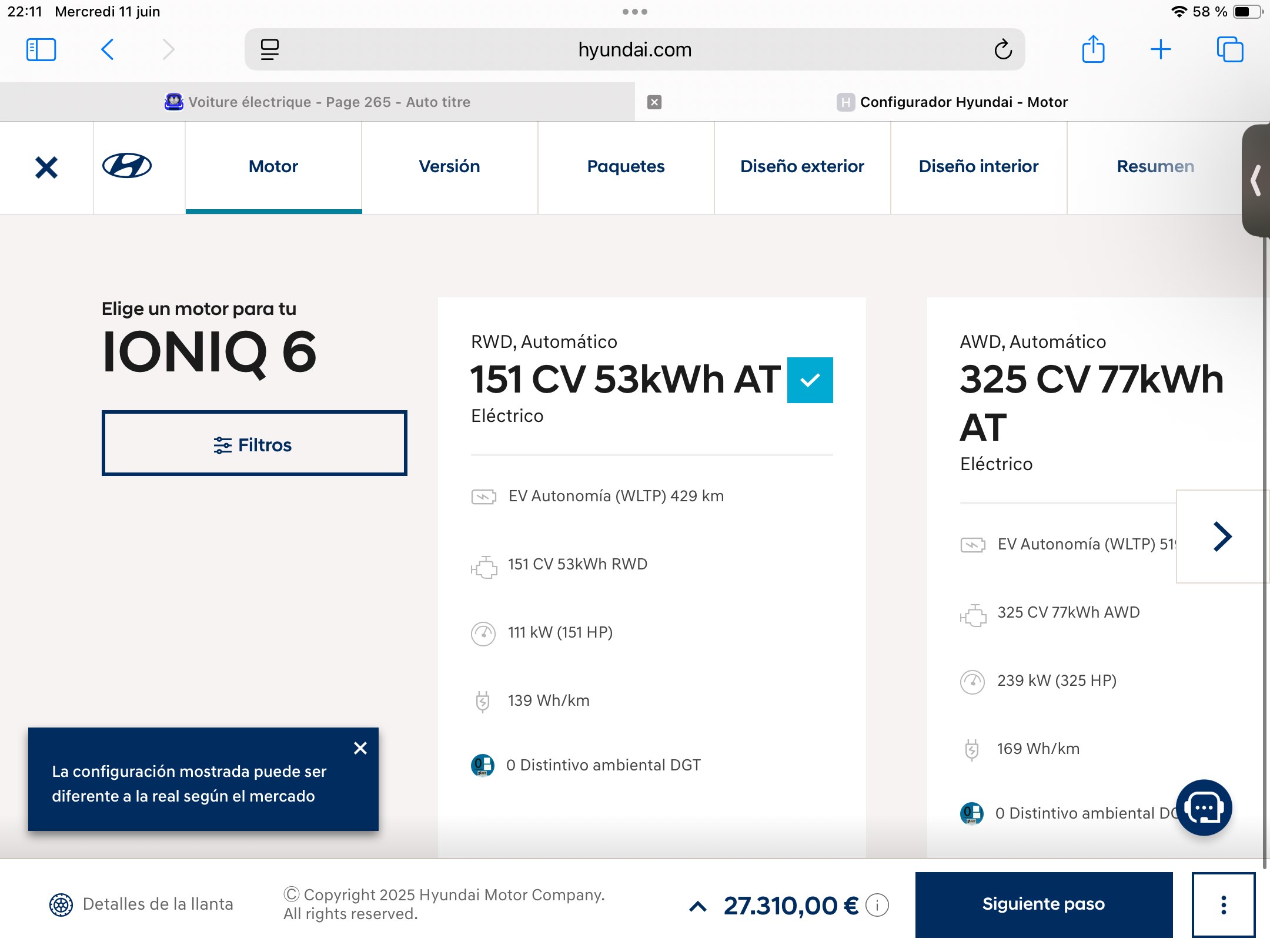Show the tab overview
Image resolution: width=1270 pixels, height=952 pixels.
[1230, 49]
